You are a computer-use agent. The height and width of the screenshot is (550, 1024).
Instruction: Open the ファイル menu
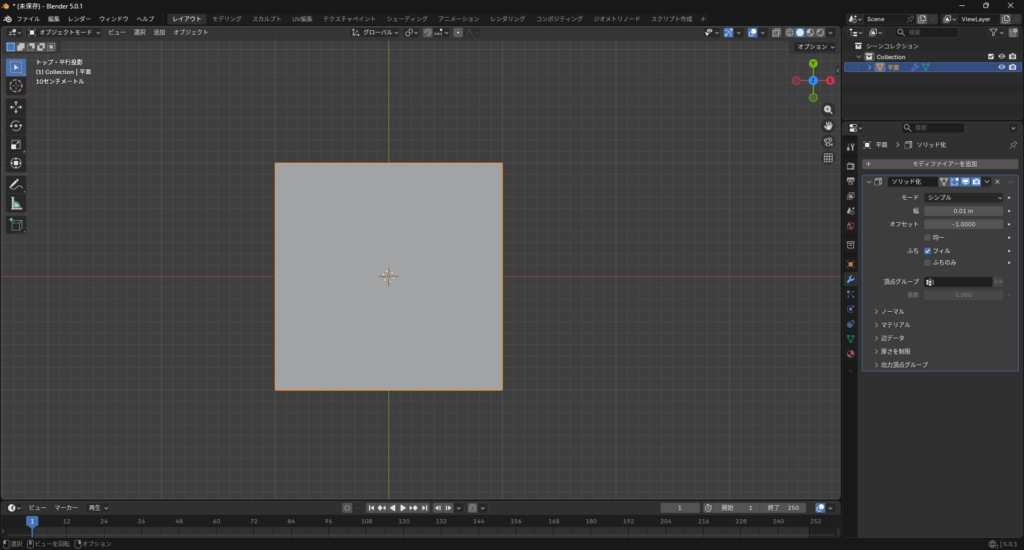(28, 19)
